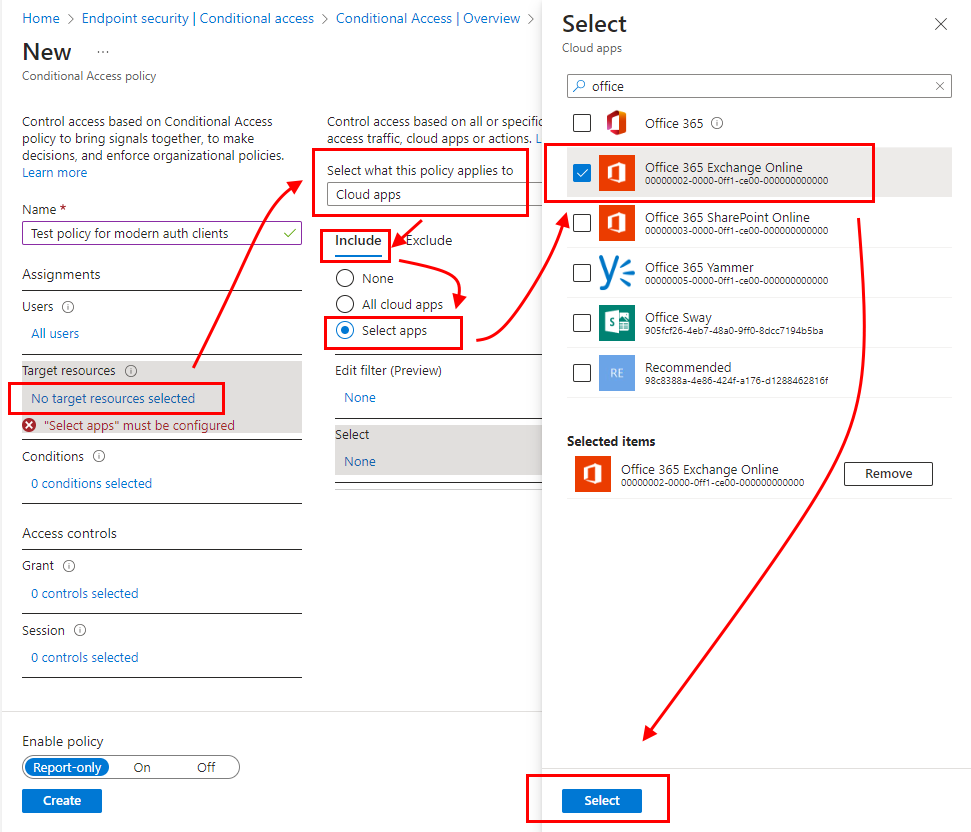Click the info icon beside Target resources
971x832 pixels.
pyautogui.click(x=131, y=371)
